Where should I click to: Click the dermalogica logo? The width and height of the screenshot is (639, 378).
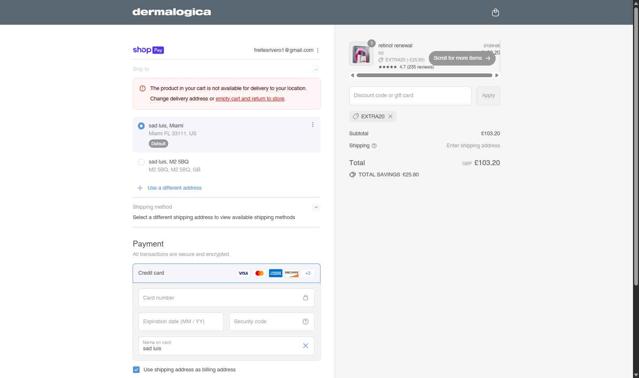[172, 12]
